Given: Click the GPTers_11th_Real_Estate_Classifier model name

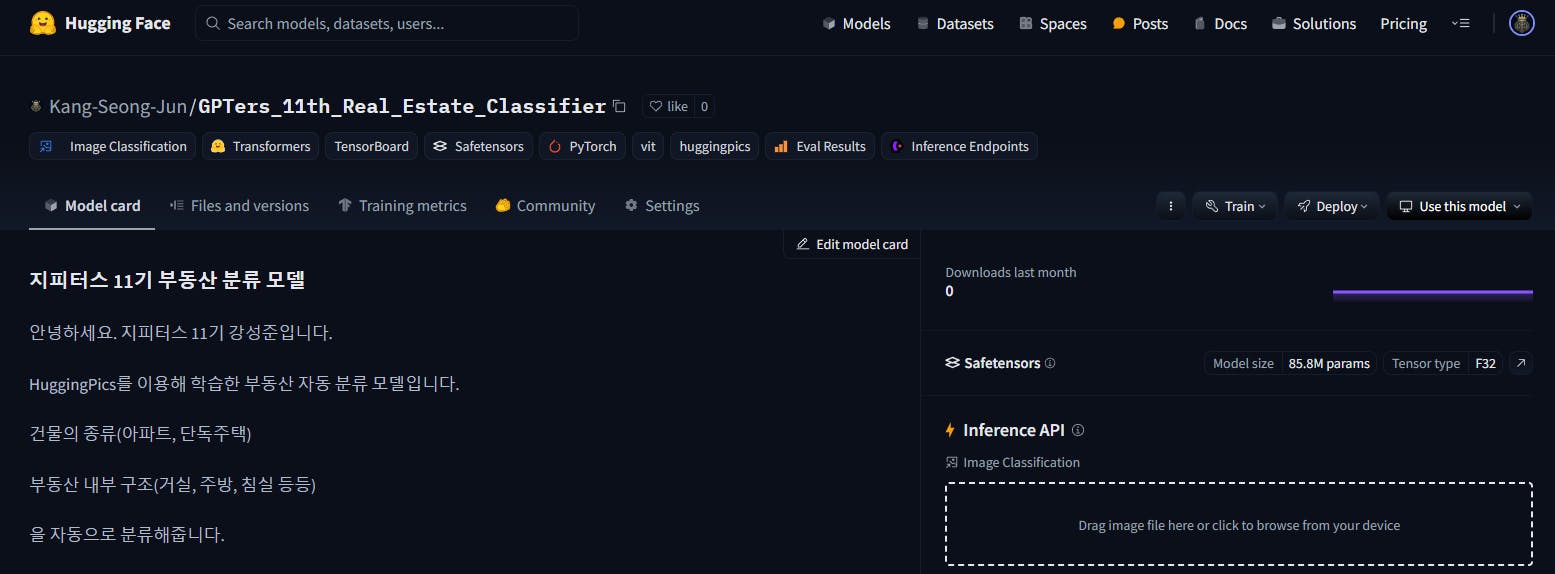Looking at the screenshot, I should (x=402, y=106).
